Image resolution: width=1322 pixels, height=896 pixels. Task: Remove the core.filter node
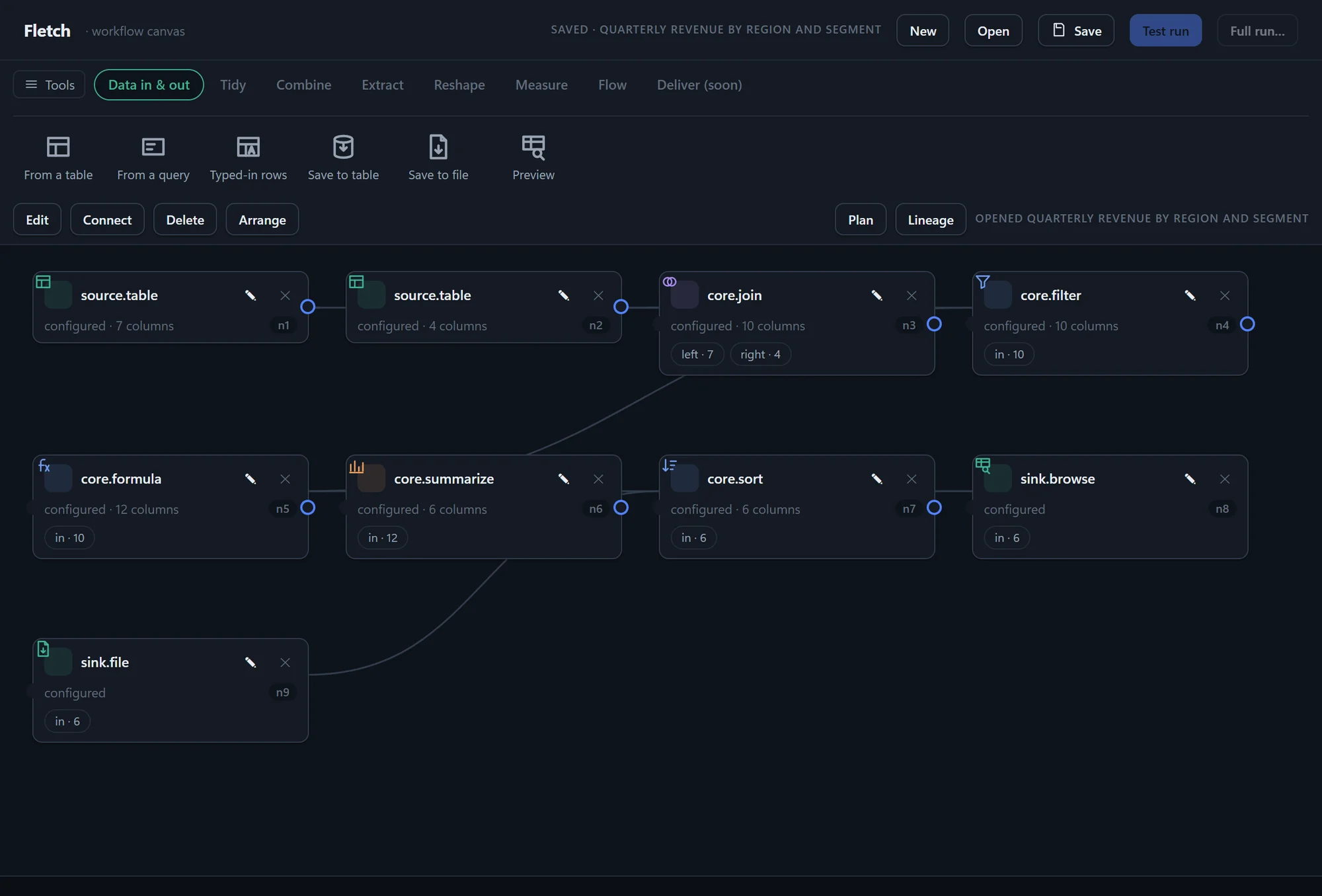(1225, 295)
